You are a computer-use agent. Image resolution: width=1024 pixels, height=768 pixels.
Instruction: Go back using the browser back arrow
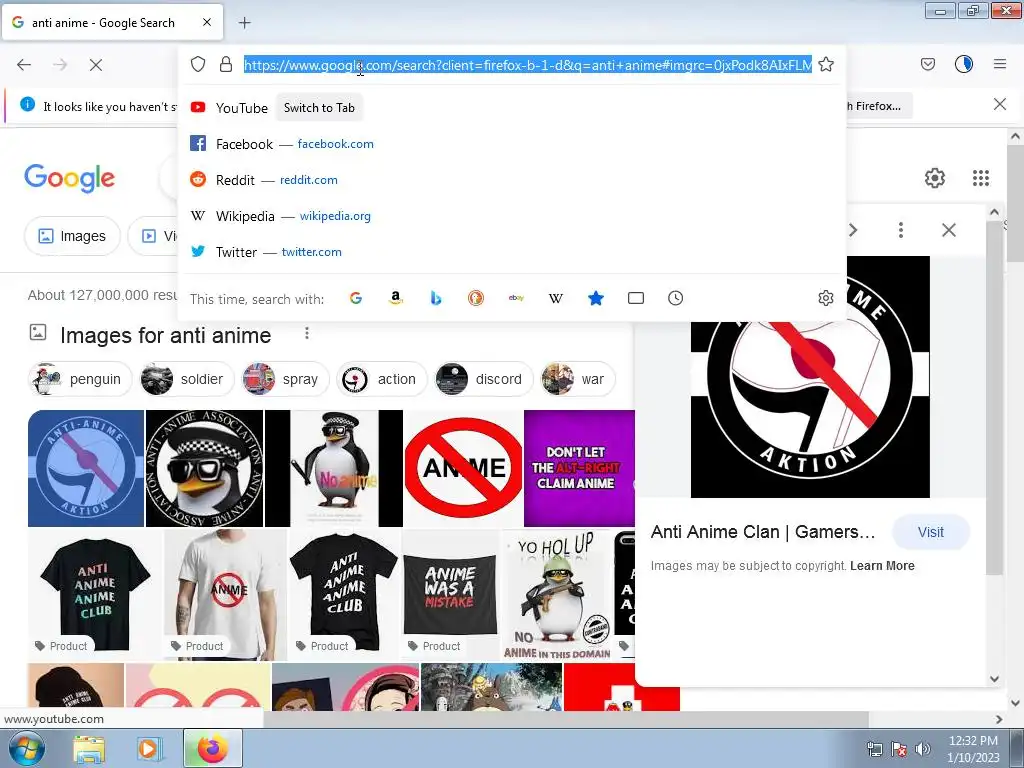pyautogui.click(x=24, y=65)
